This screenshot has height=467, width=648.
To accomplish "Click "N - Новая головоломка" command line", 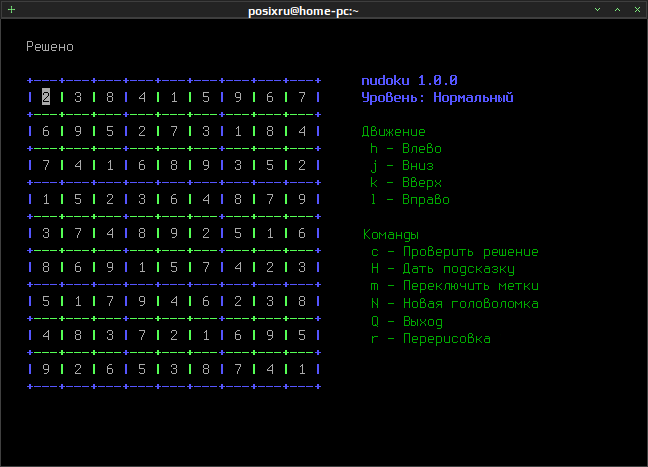I will [x=455, y=304].
